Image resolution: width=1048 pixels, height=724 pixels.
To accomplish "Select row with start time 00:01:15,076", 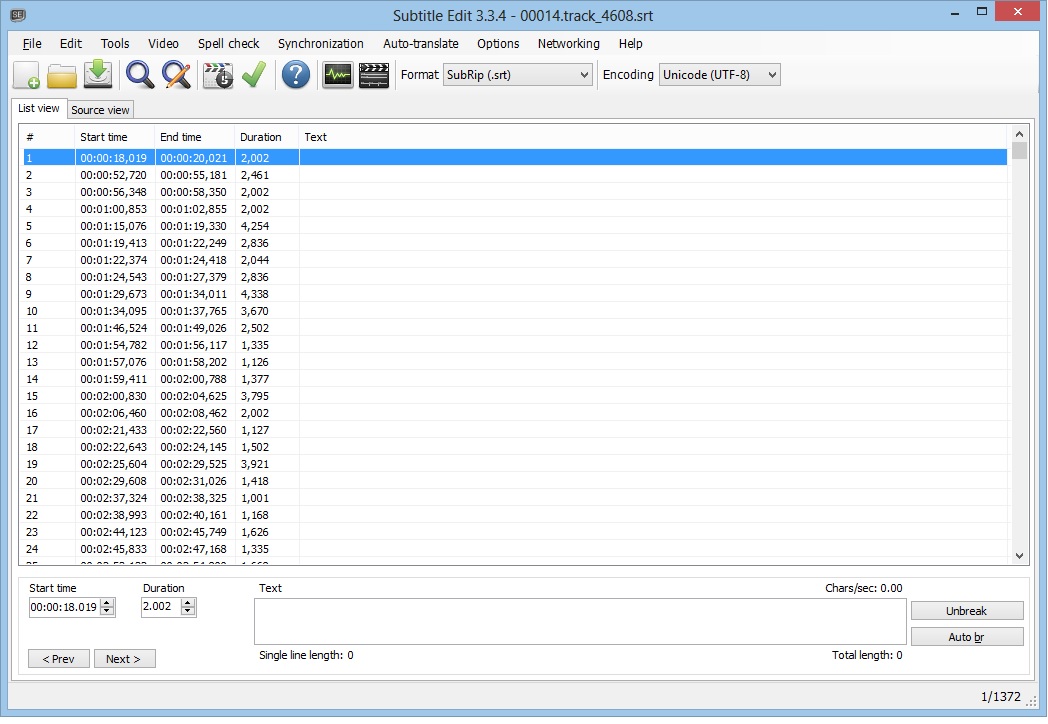I will tap(515, 226).
